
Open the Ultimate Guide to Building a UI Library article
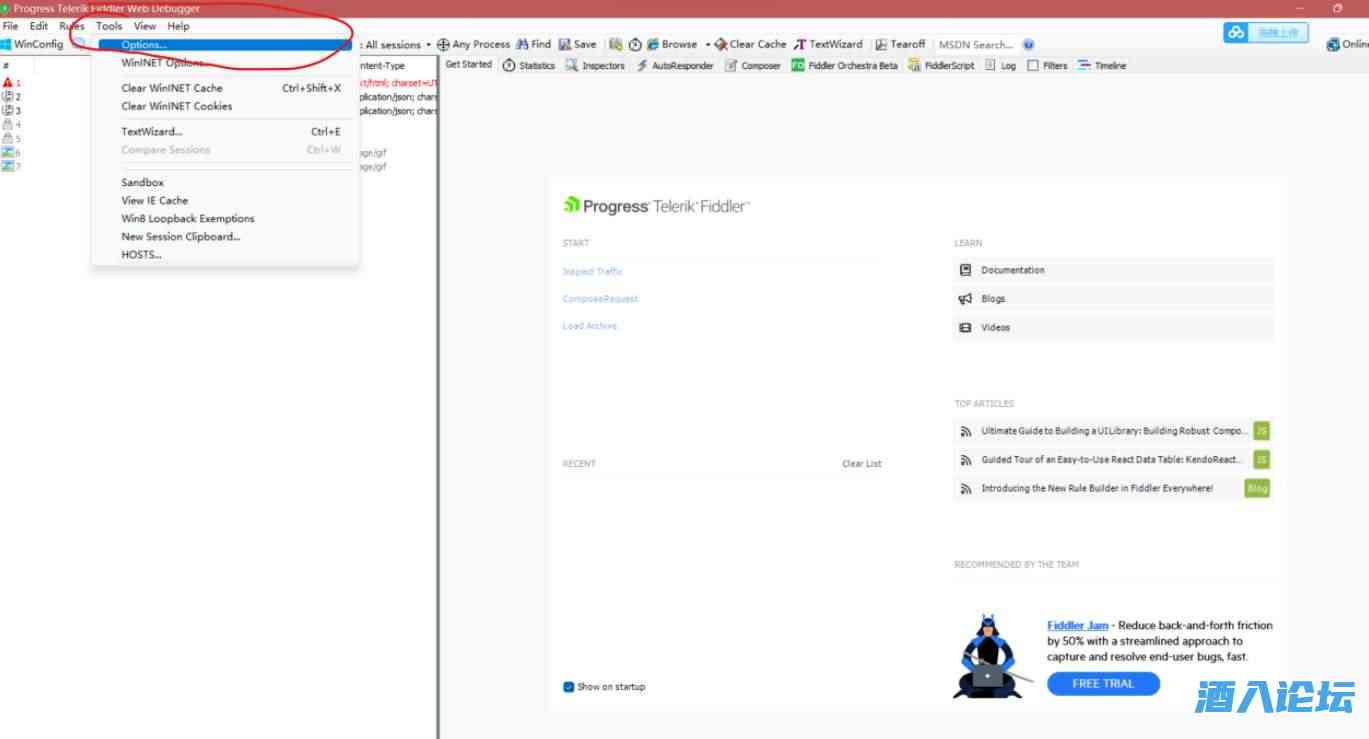[1113, 431]
